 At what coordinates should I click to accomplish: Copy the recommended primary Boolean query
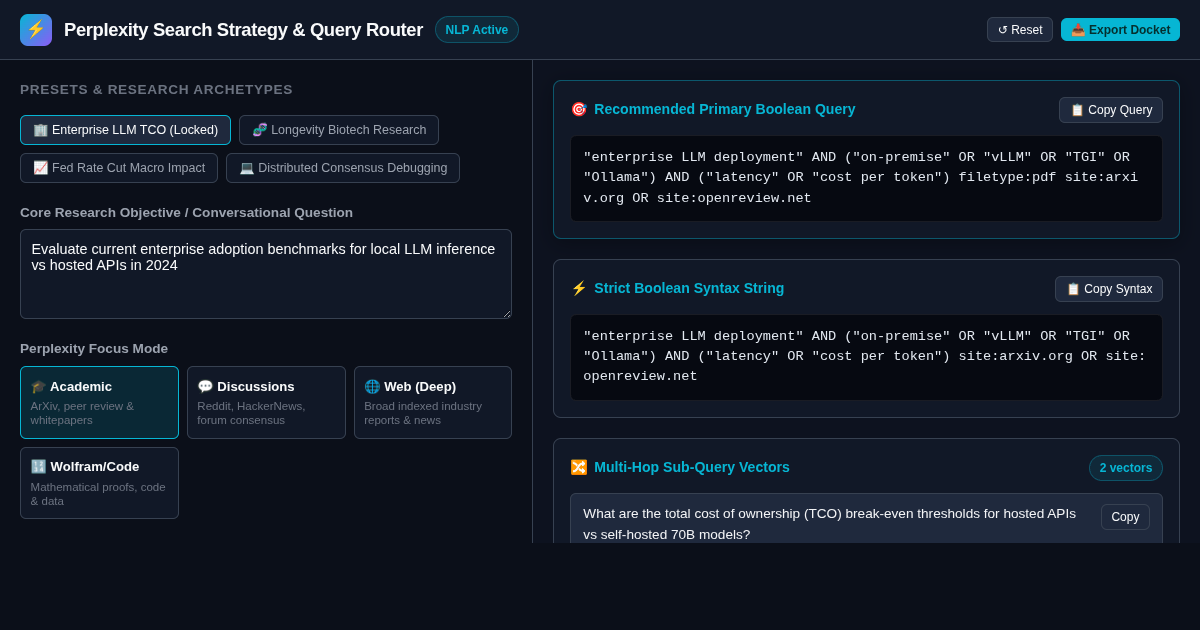1111,110
